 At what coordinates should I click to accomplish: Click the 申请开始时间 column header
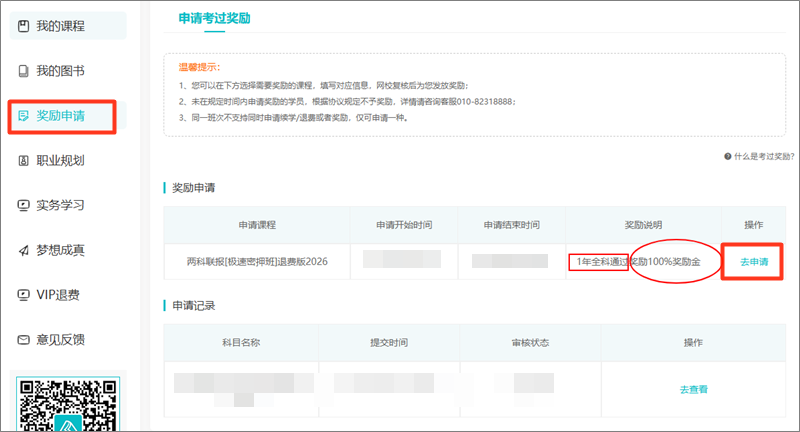coord(404,225)
